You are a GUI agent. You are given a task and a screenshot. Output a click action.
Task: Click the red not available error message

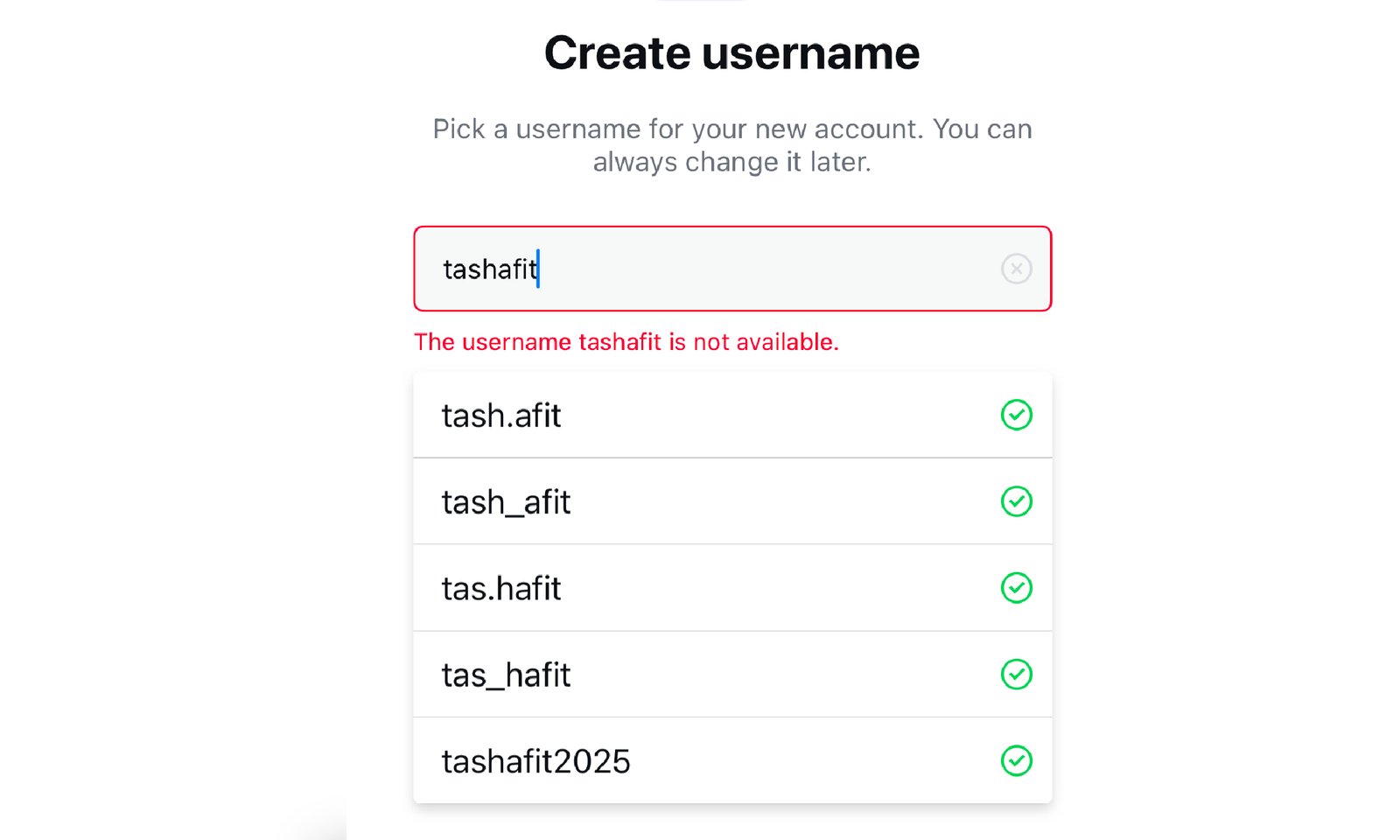pyautogui.click(x=626, y=342)
